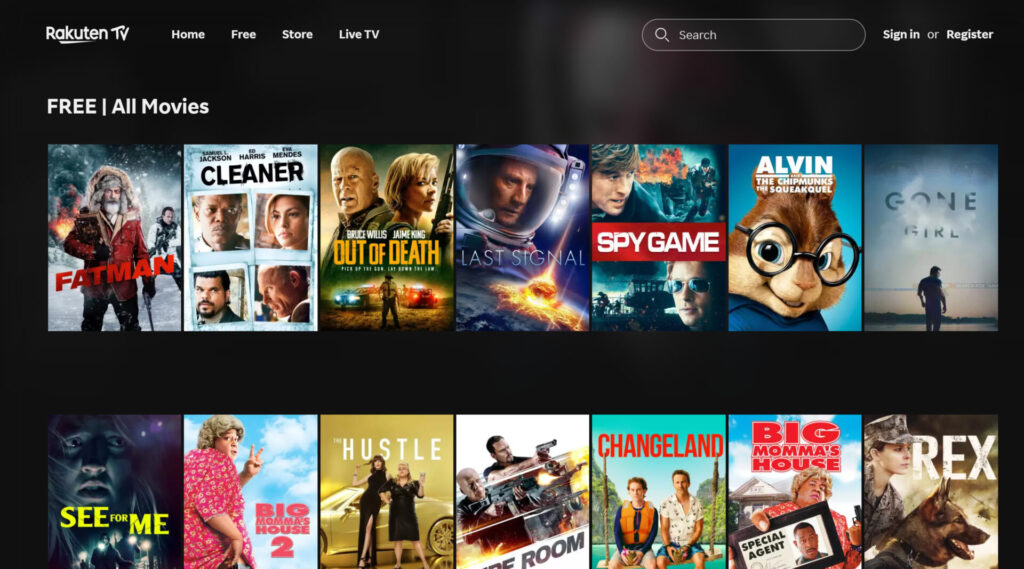Select the See For Me movie
The image size is (1024, 569).
(x=114, y=492)
